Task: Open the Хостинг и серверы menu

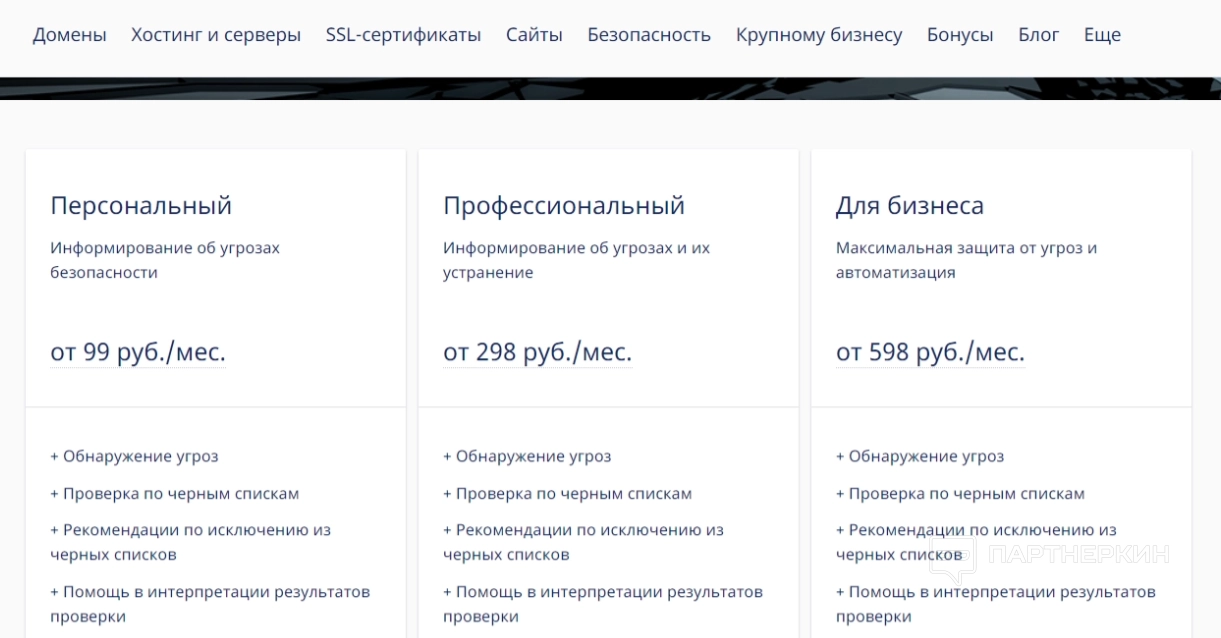Action: click(x=216, y=35)
